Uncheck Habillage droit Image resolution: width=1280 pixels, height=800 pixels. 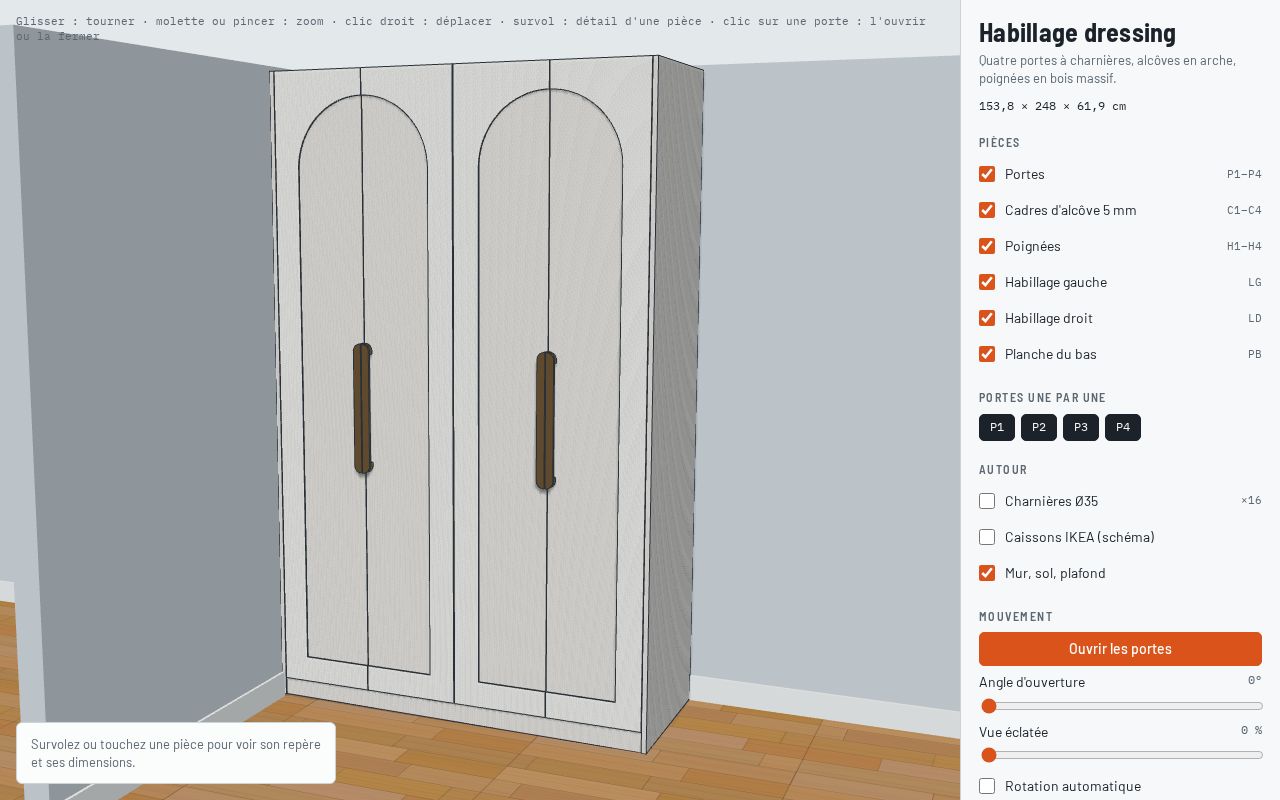987,318
